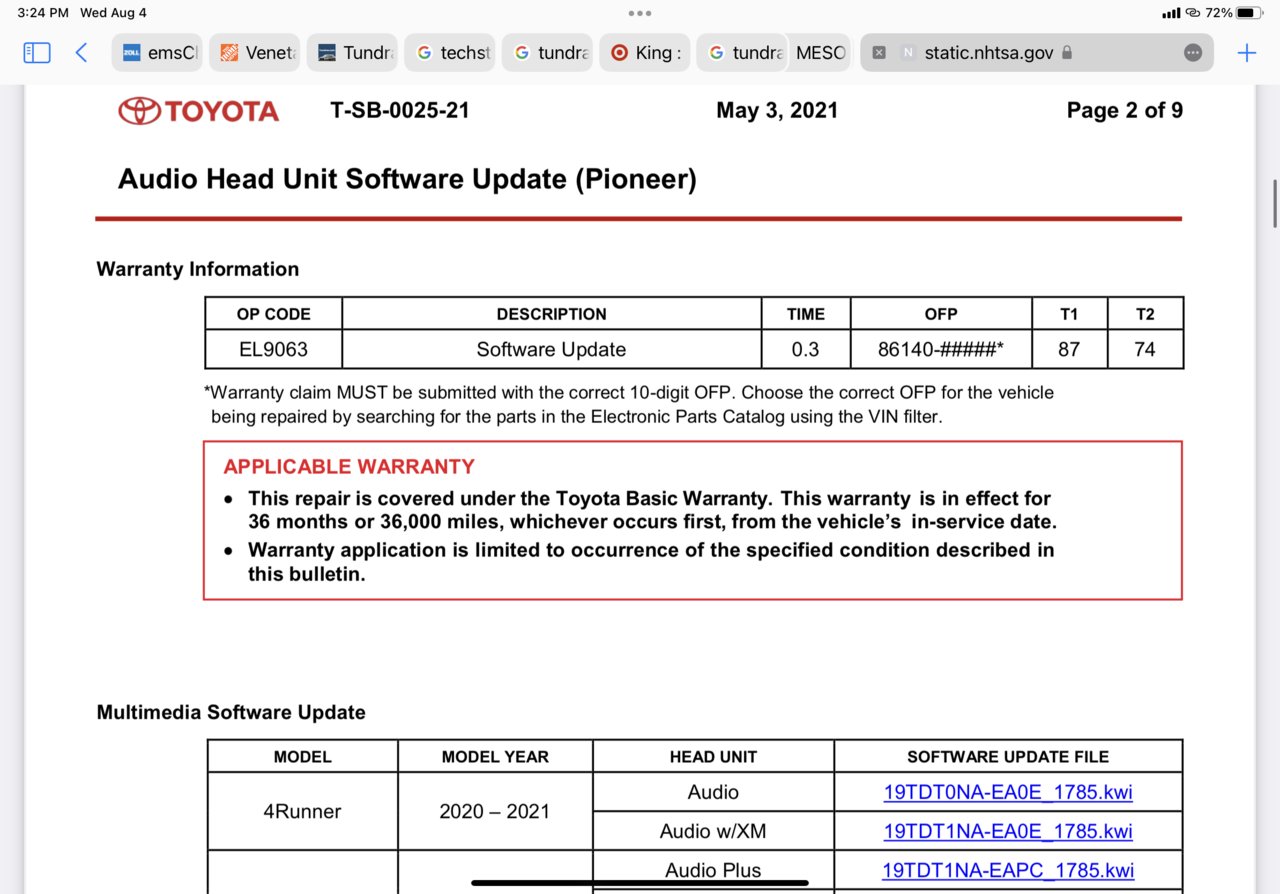Click the T-SB-0025-21 bulletin number

(400, 110)
